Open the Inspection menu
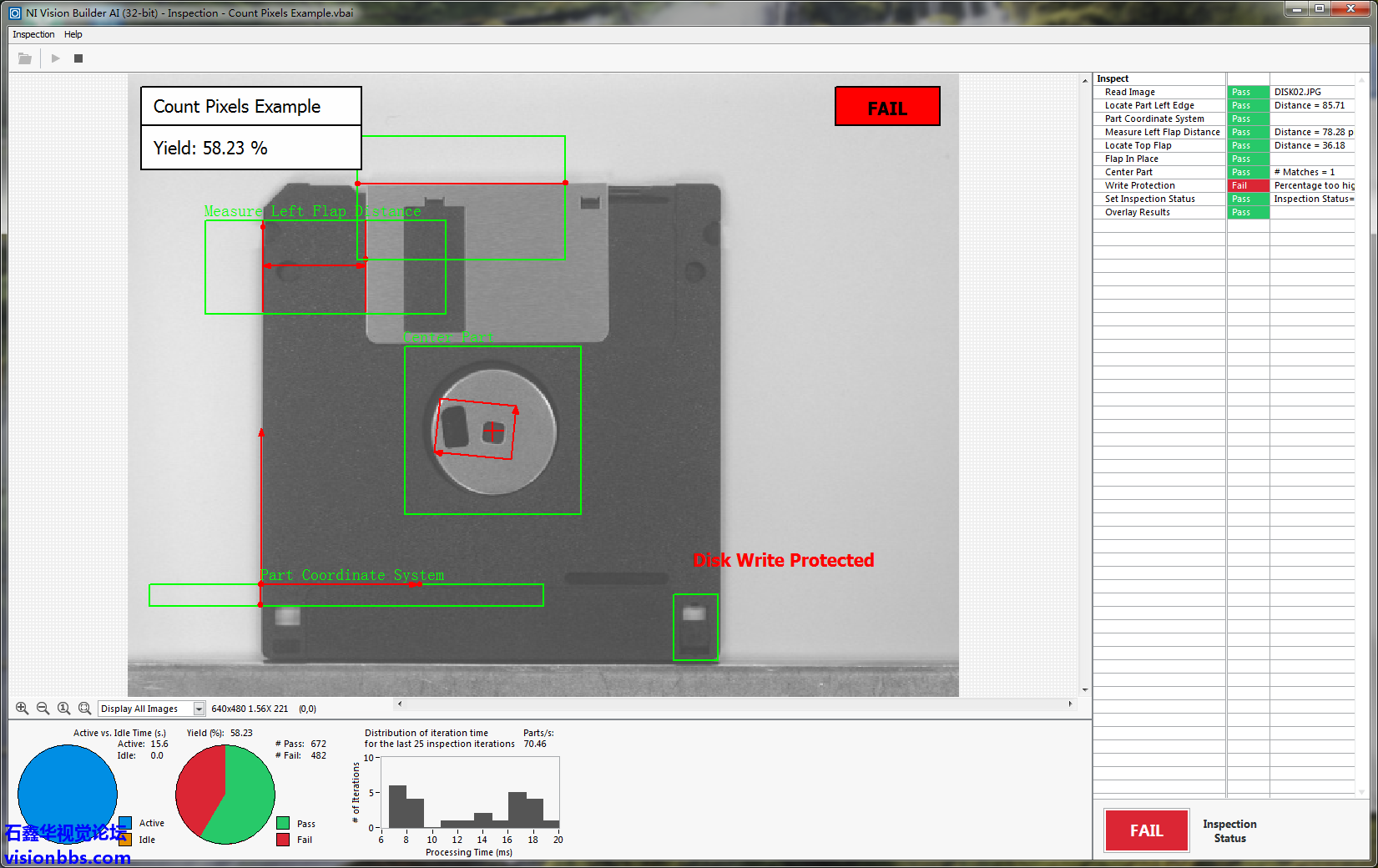The height and width of the screenshot is (868, 1378). coord(33,34)
